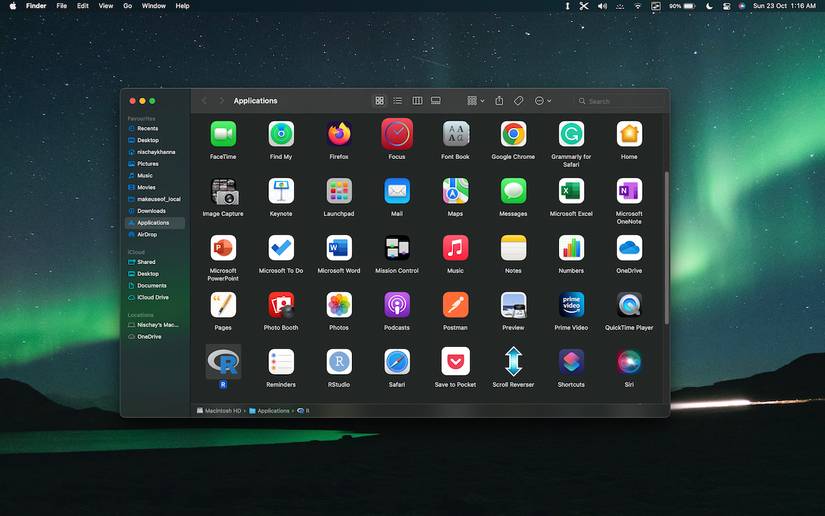Open the FaceTime app icon
The width and height of the screenshot is (825, 516).
click(223, 134)
